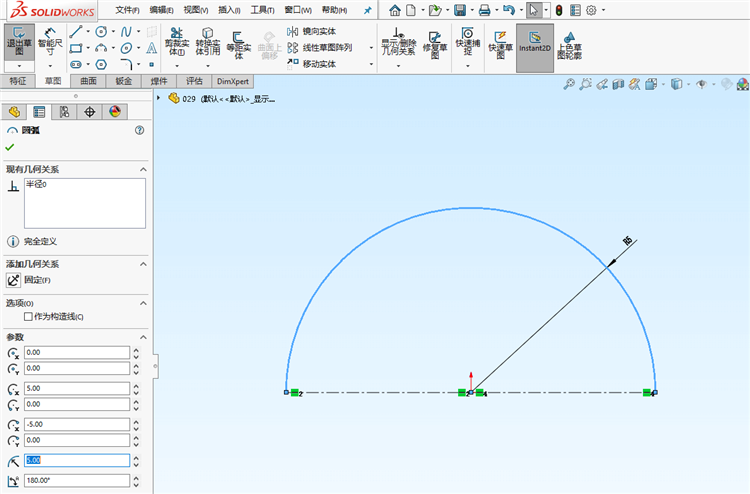The image size is (750, 494).
Task: Open the Options gear icon
Action: [x=591, y=10]
